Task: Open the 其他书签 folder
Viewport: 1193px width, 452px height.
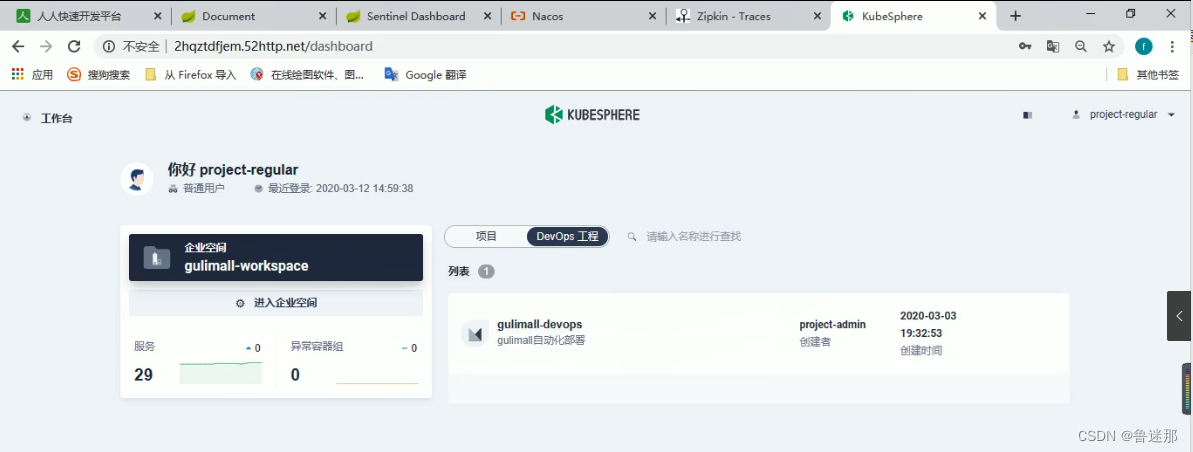Action: point(1148,75)
